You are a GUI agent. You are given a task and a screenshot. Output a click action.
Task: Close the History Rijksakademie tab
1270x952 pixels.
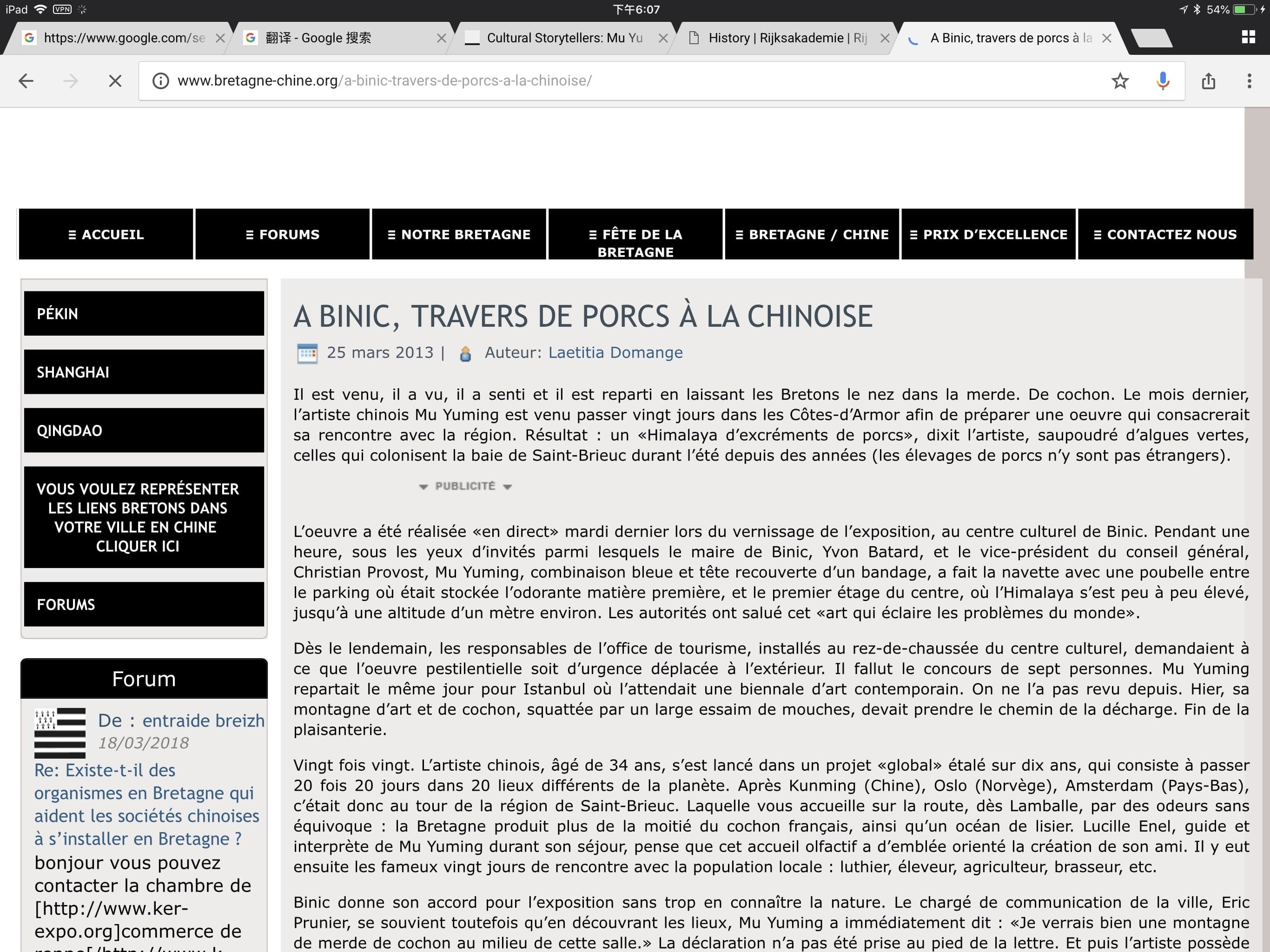(885, 39)
